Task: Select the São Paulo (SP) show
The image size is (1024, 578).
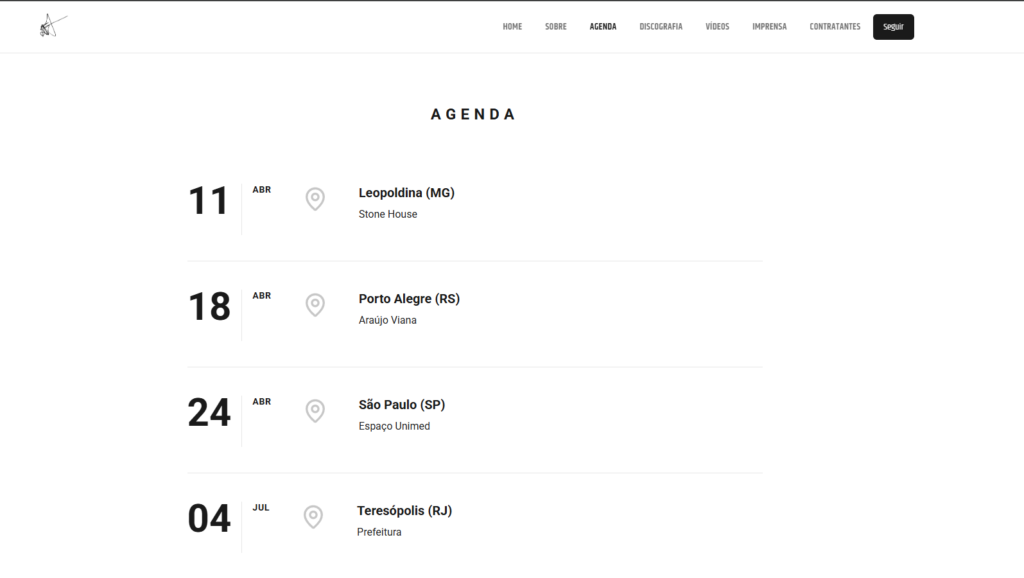Action: [x=401, y=405]
